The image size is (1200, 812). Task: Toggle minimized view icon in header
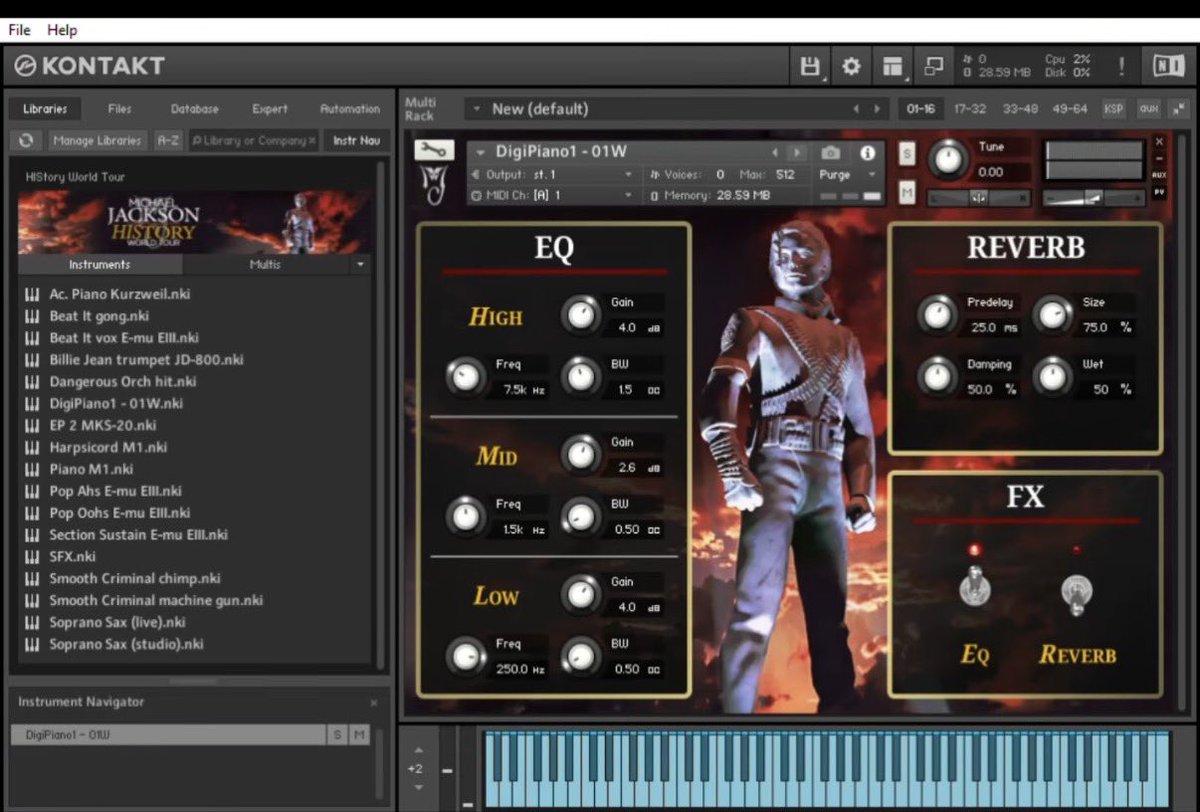point(933,67)
